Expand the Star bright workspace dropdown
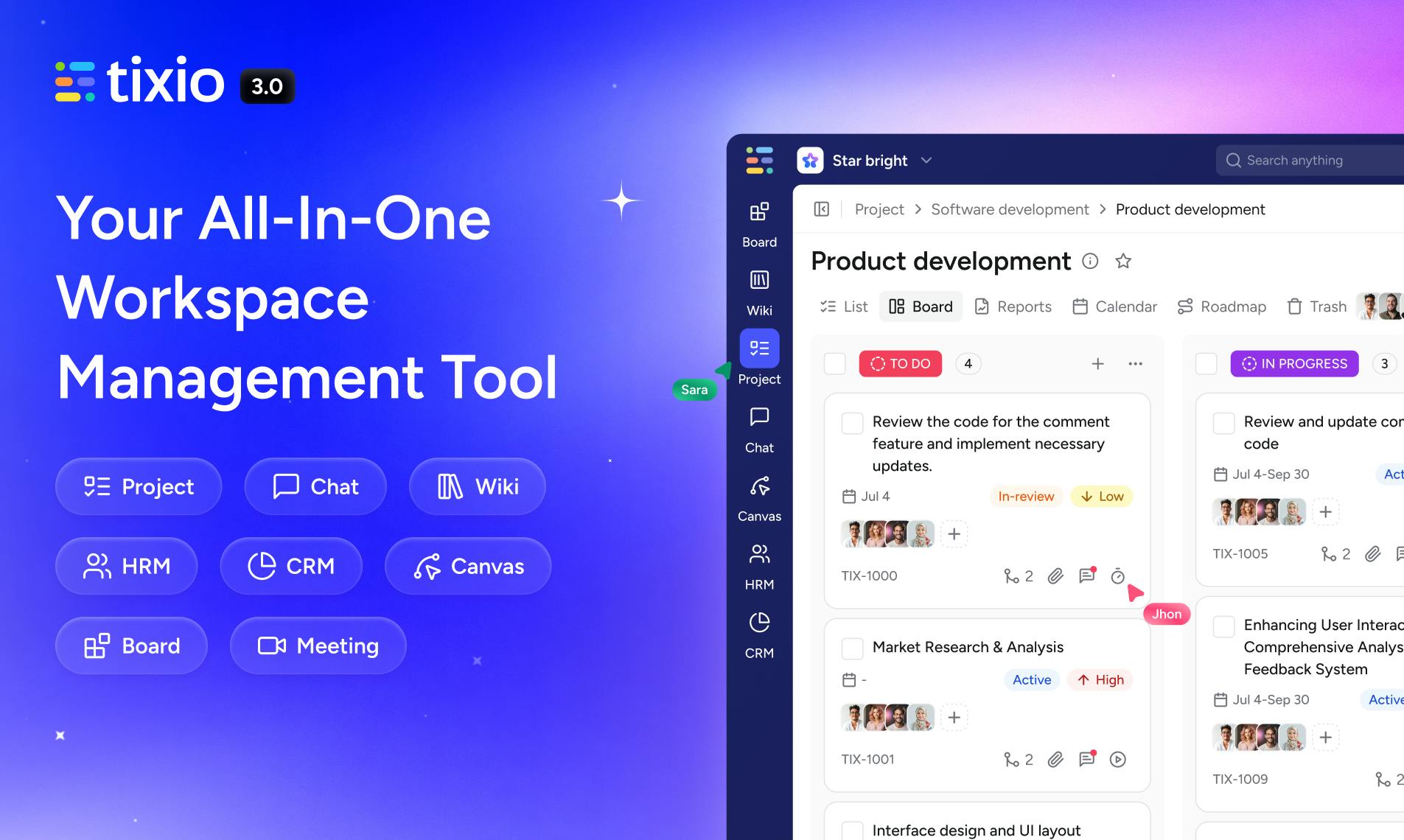This screenshot has height=840, width=1404. pyautogui.click(x=926, y=160)
